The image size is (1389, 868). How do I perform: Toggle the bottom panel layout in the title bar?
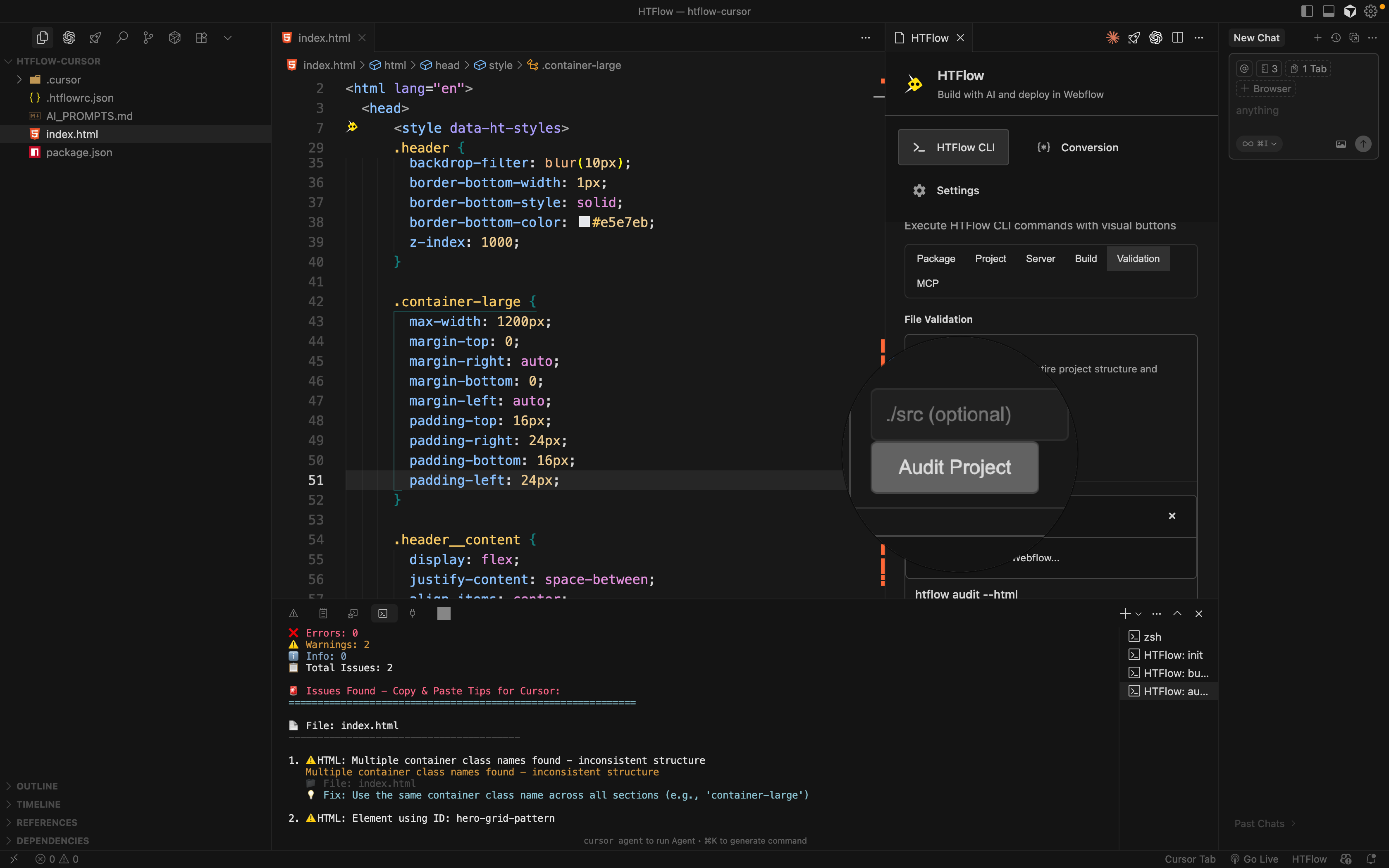coord(1329,11)
